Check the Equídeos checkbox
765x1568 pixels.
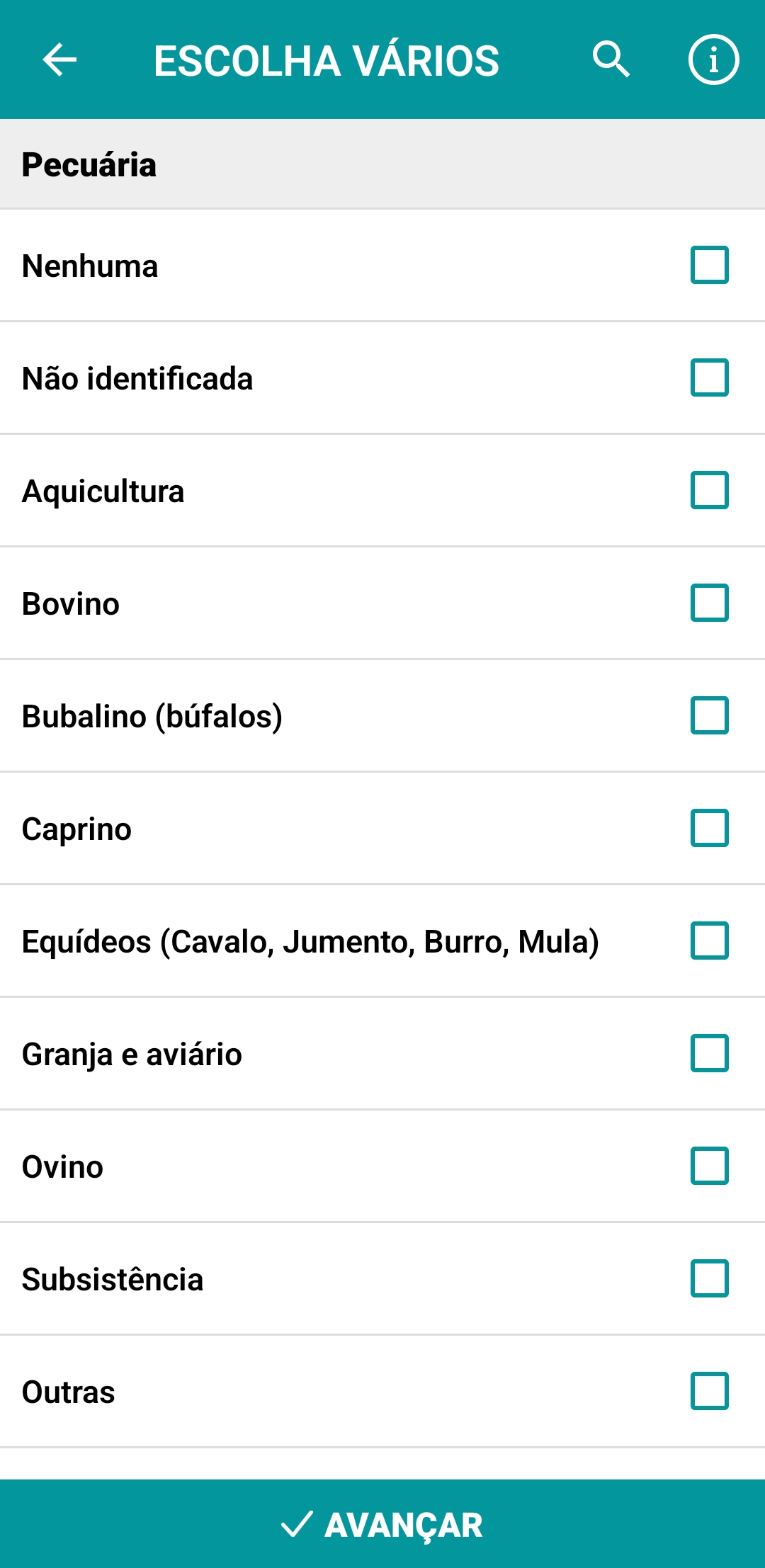click(x=709, y=941)
